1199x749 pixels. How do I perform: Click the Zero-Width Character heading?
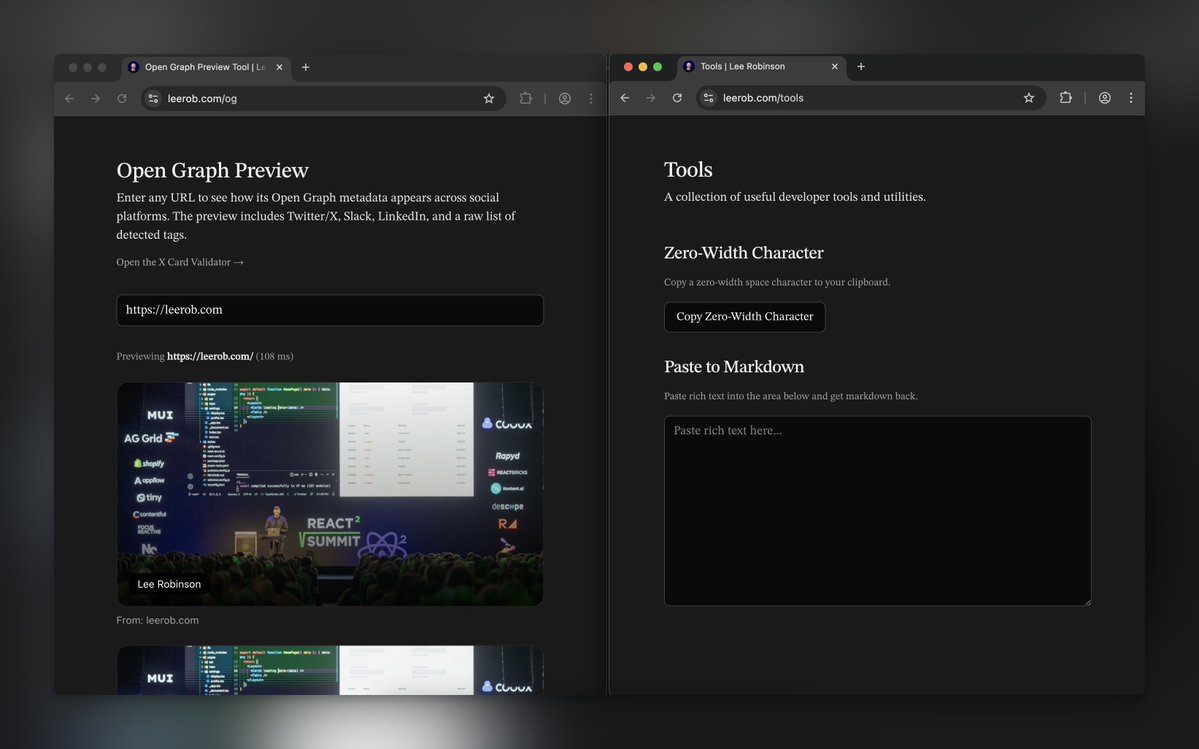pos(743,253)
